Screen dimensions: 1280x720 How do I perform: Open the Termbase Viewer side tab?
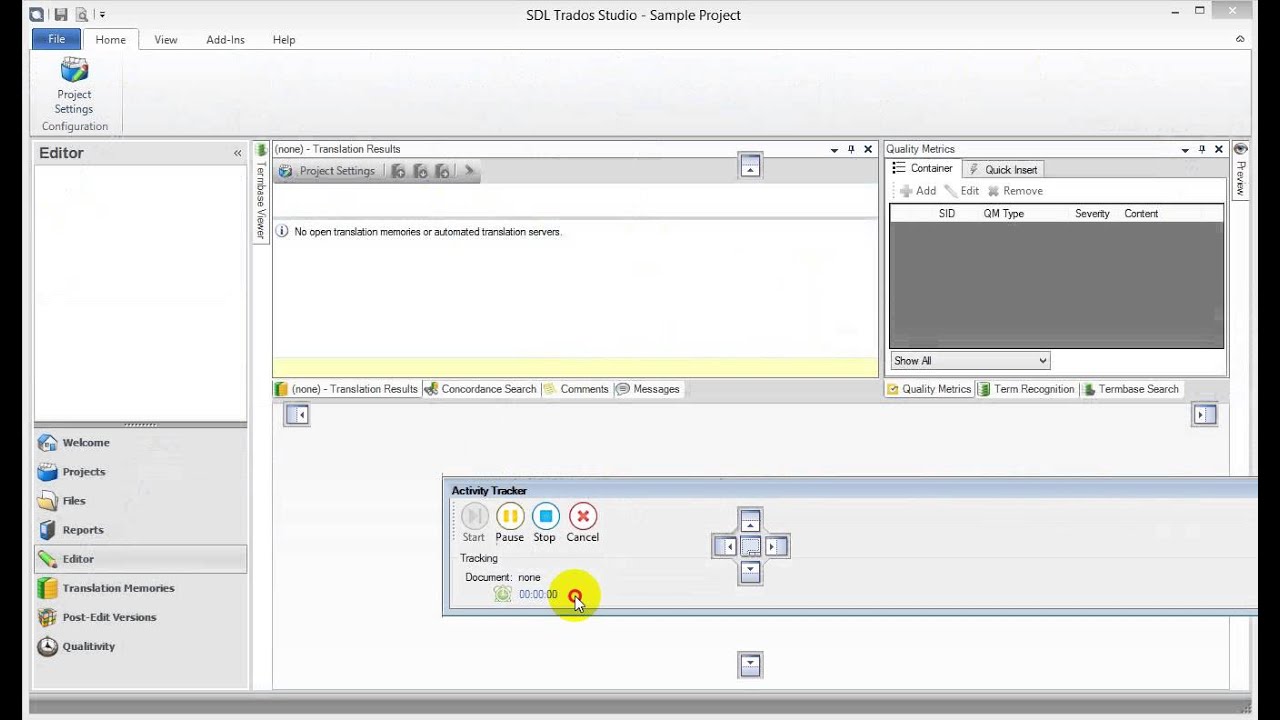(261, 192)
